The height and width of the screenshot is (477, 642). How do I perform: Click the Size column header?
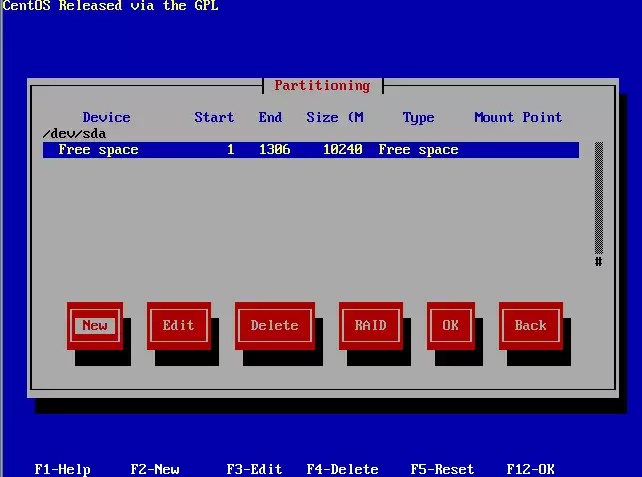tap(335, 118)
